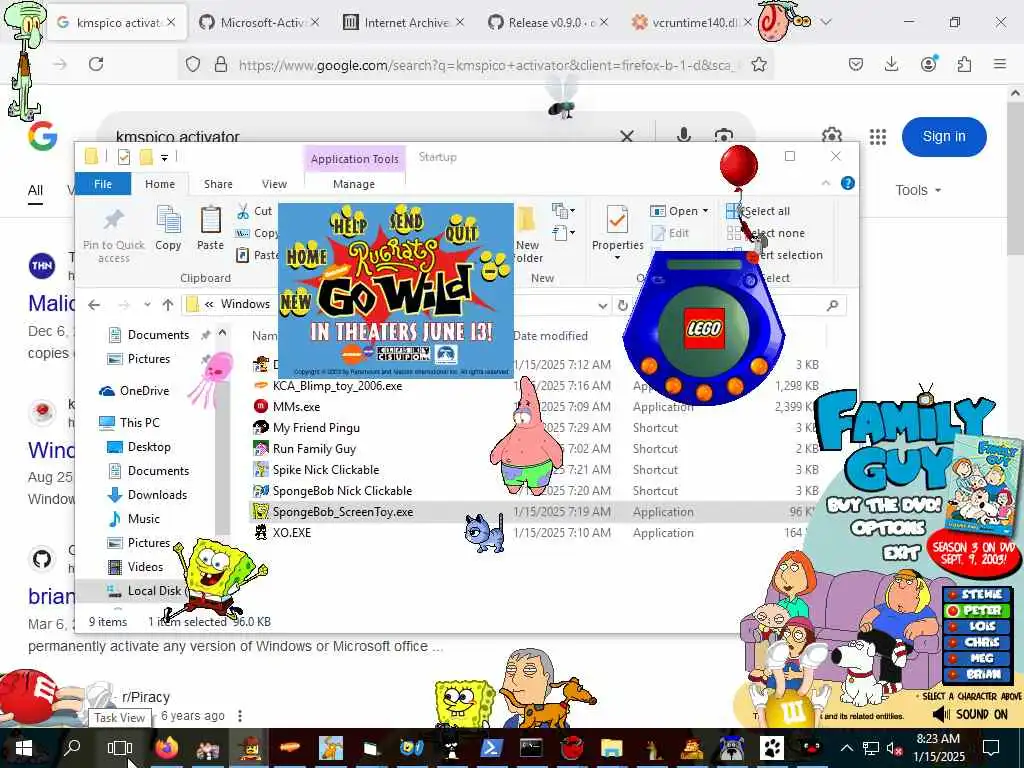
Task: Open Google apps grid icon
Action: 878,136
